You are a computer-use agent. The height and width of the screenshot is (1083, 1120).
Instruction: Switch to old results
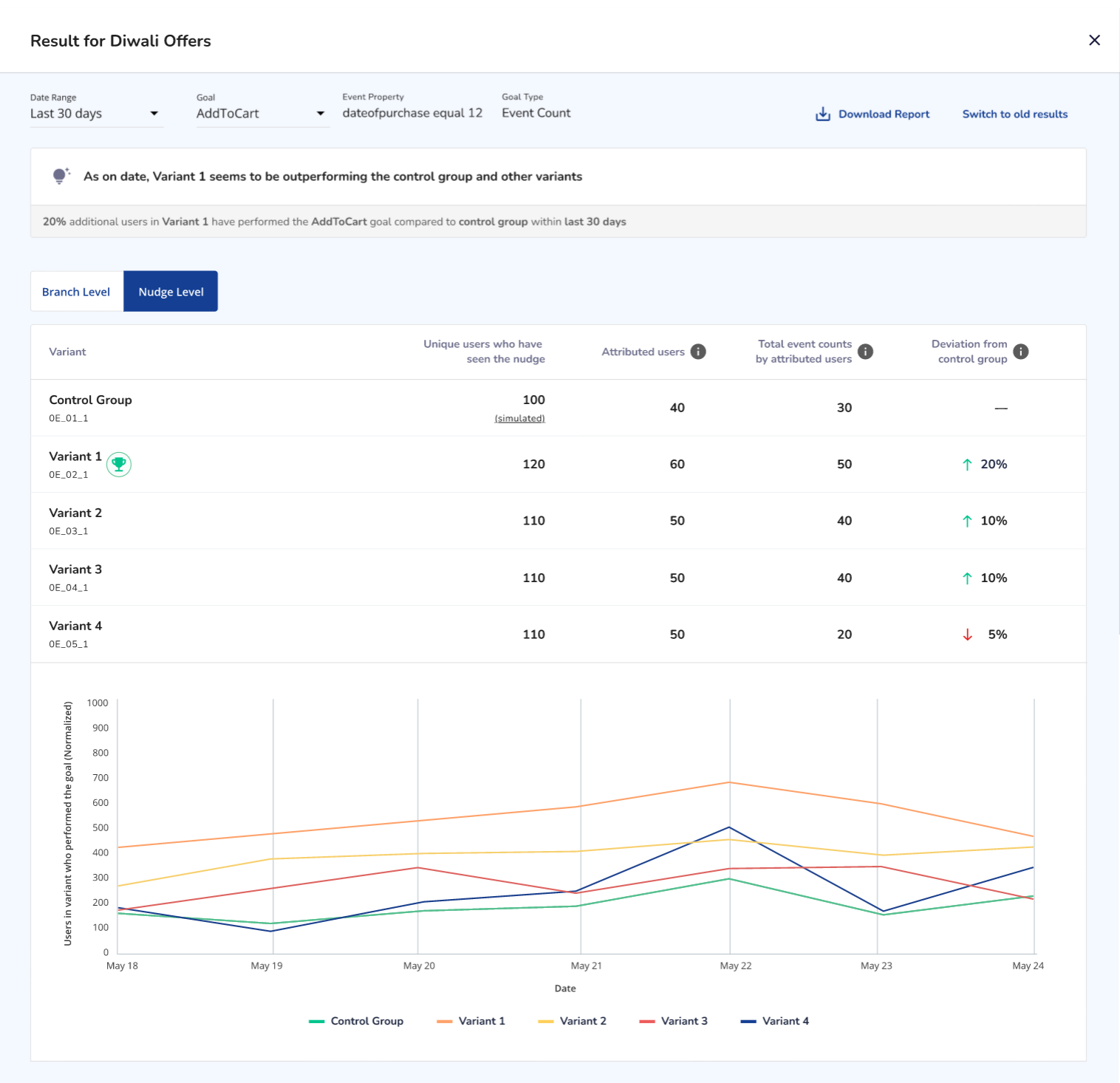click(1014, 114)
